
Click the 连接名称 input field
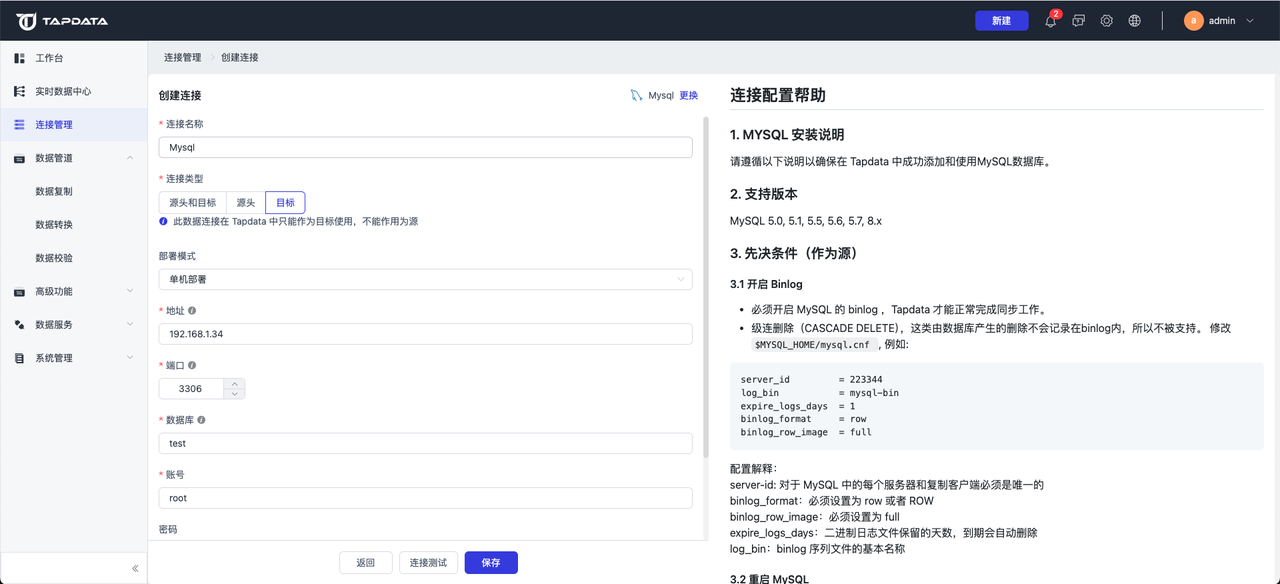(x=425, y=147)
